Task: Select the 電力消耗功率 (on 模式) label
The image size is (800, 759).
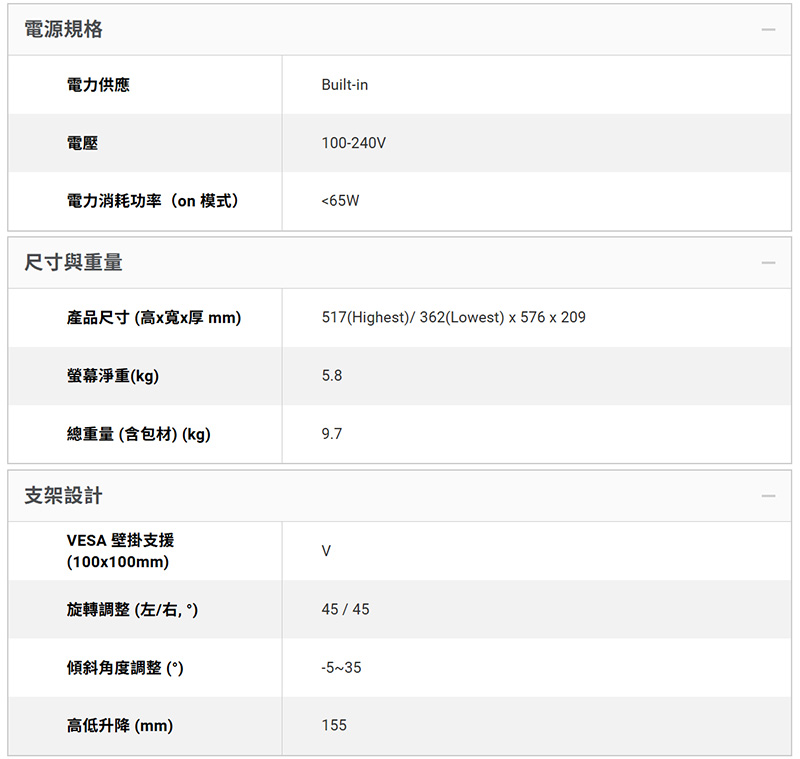Action: (153, 201)
